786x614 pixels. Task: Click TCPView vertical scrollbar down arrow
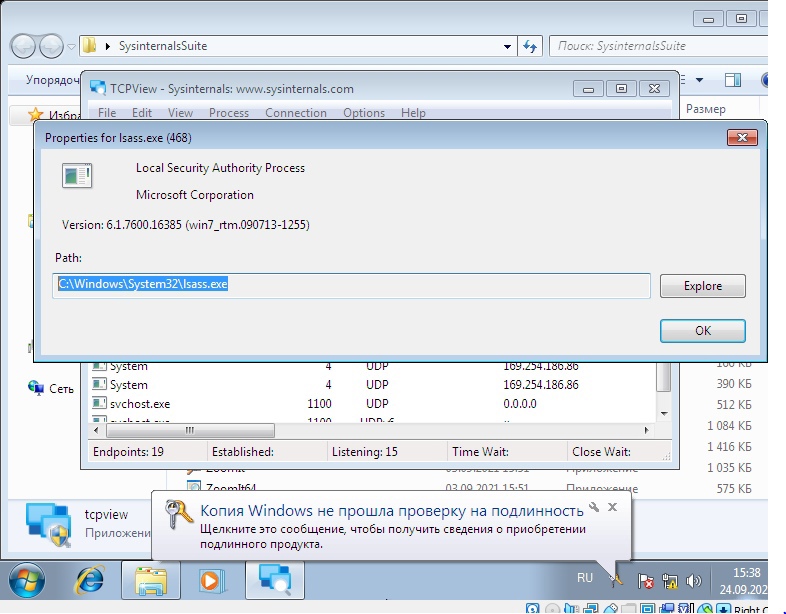tap(664, 414)
